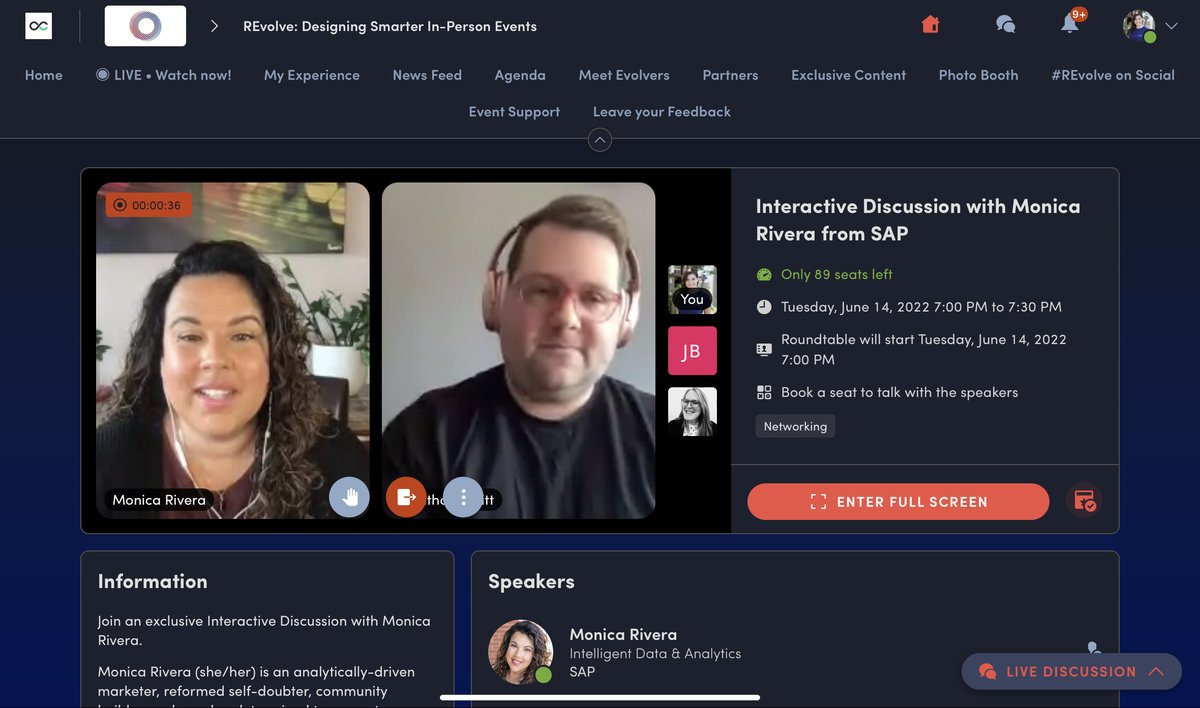Leave the roundtable with exit icon
This screenshot has height=708, width=1200.
pyautogui.click(x=405, y=497)
